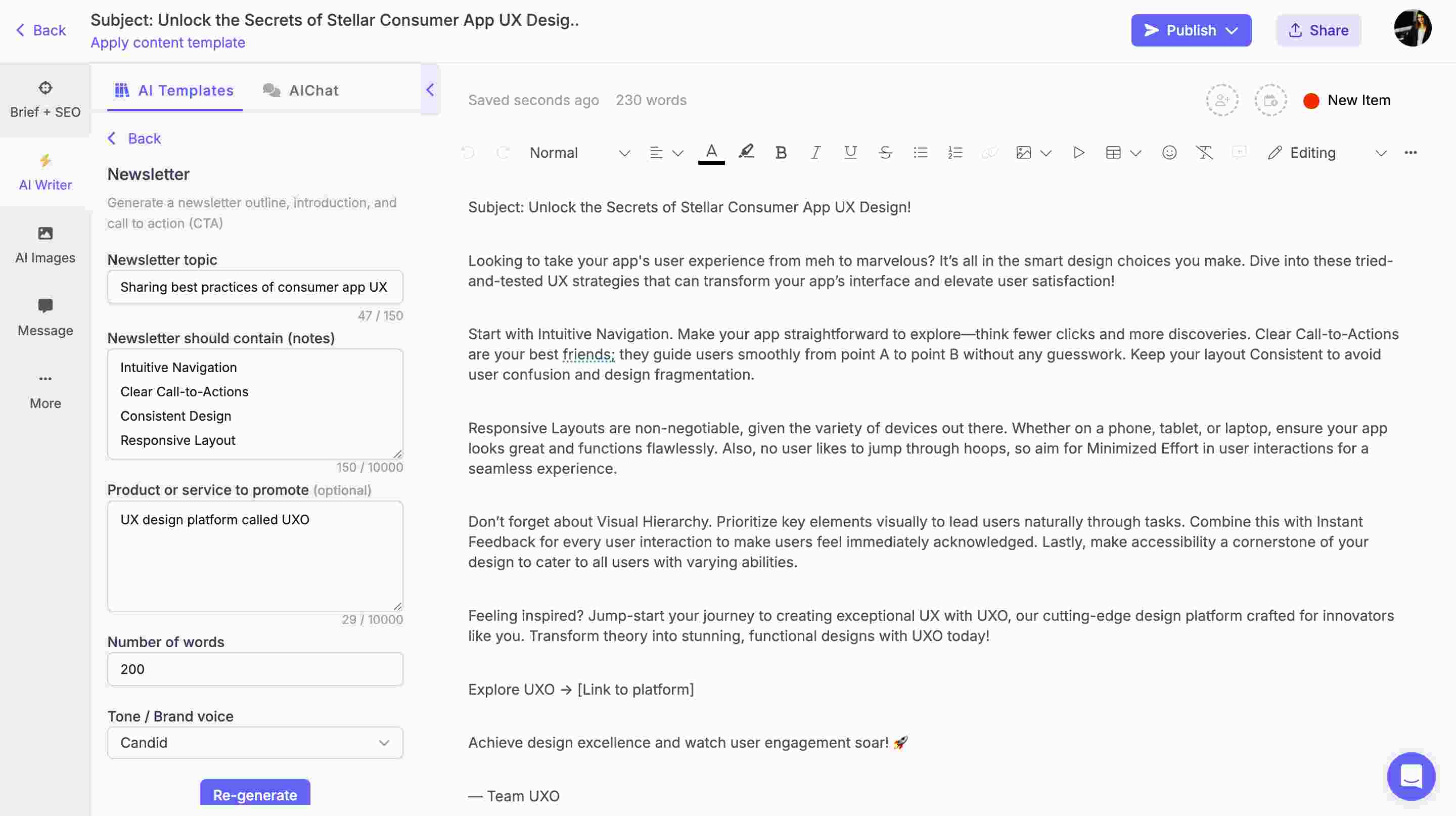Click the Share button
The image size is (1456, 816).
point(1318,30)
